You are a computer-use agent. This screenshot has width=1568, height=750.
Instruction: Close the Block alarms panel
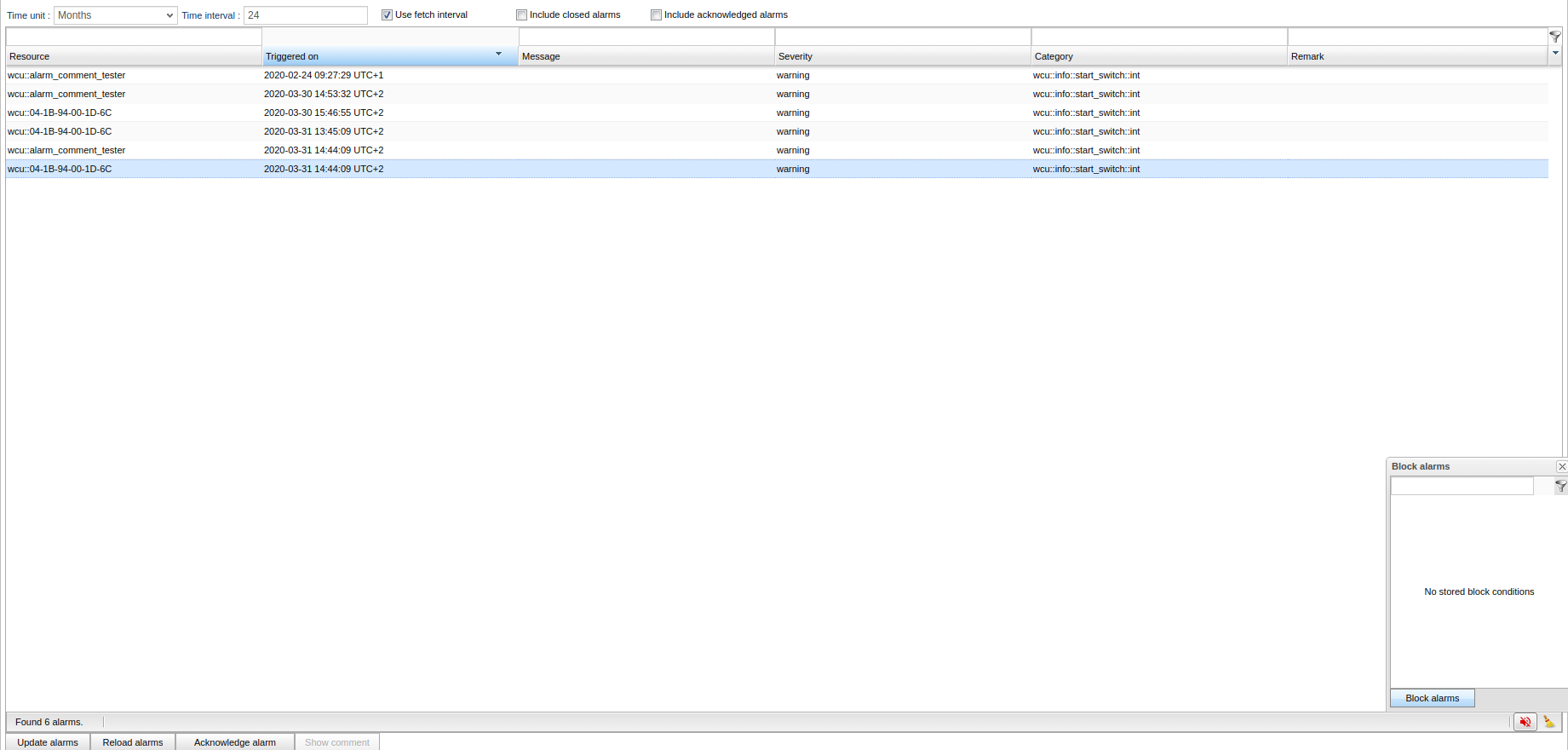(x=1561, y=466)
